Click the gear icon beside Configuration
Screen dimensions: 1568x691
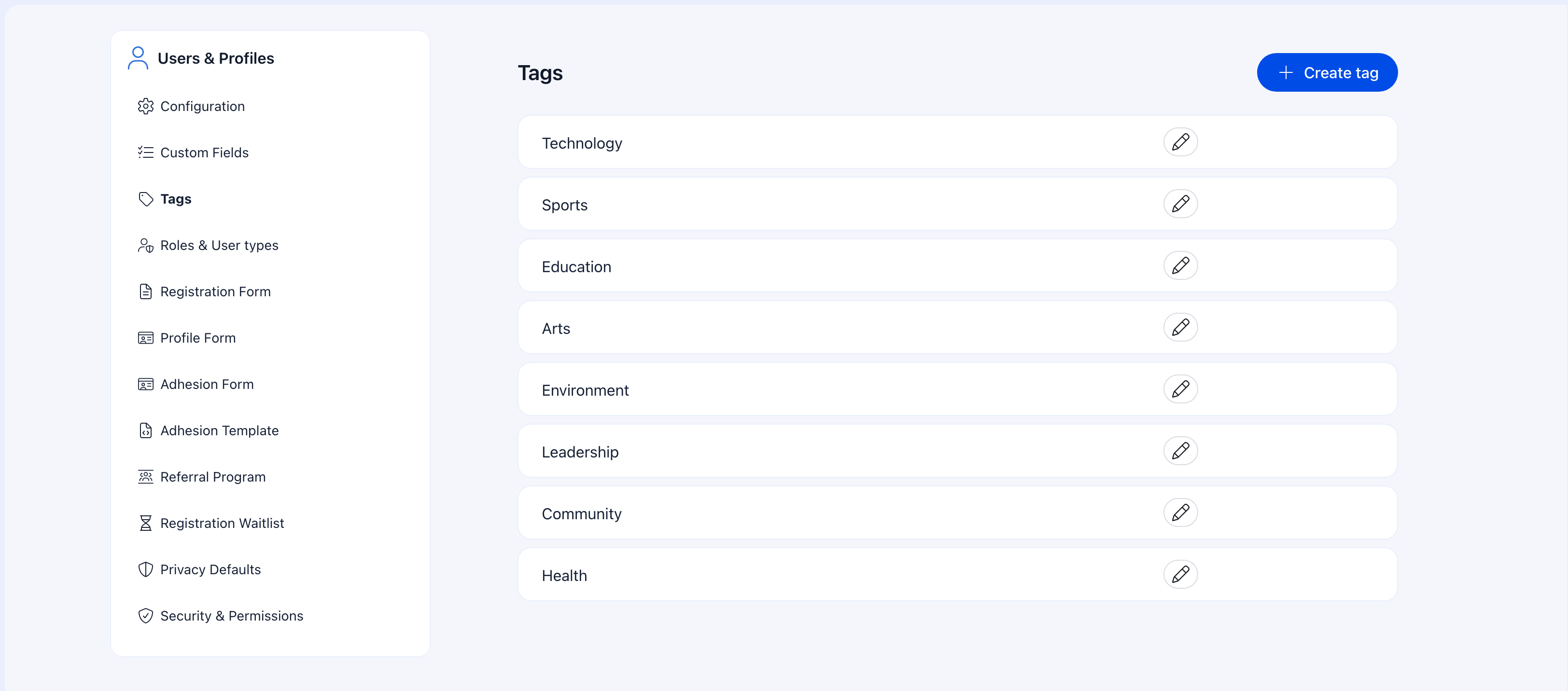tap(145, 106)
